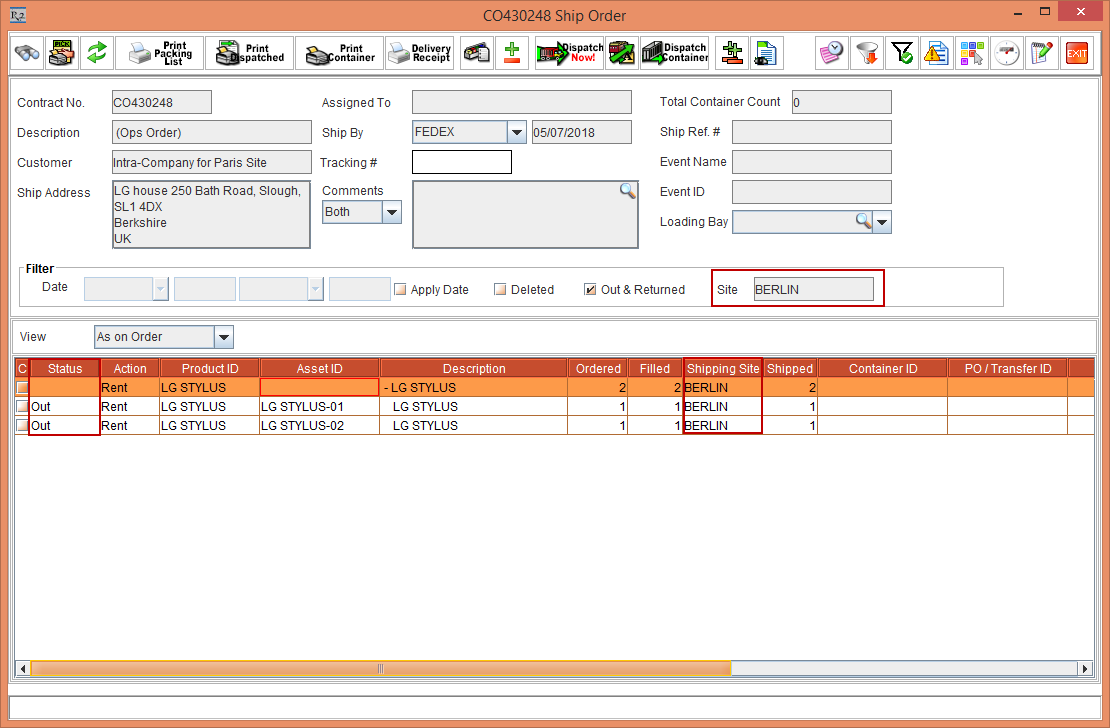Tick the Deleted filter checkbox
Screen dimensions: 1110x728
pos(501,290)
